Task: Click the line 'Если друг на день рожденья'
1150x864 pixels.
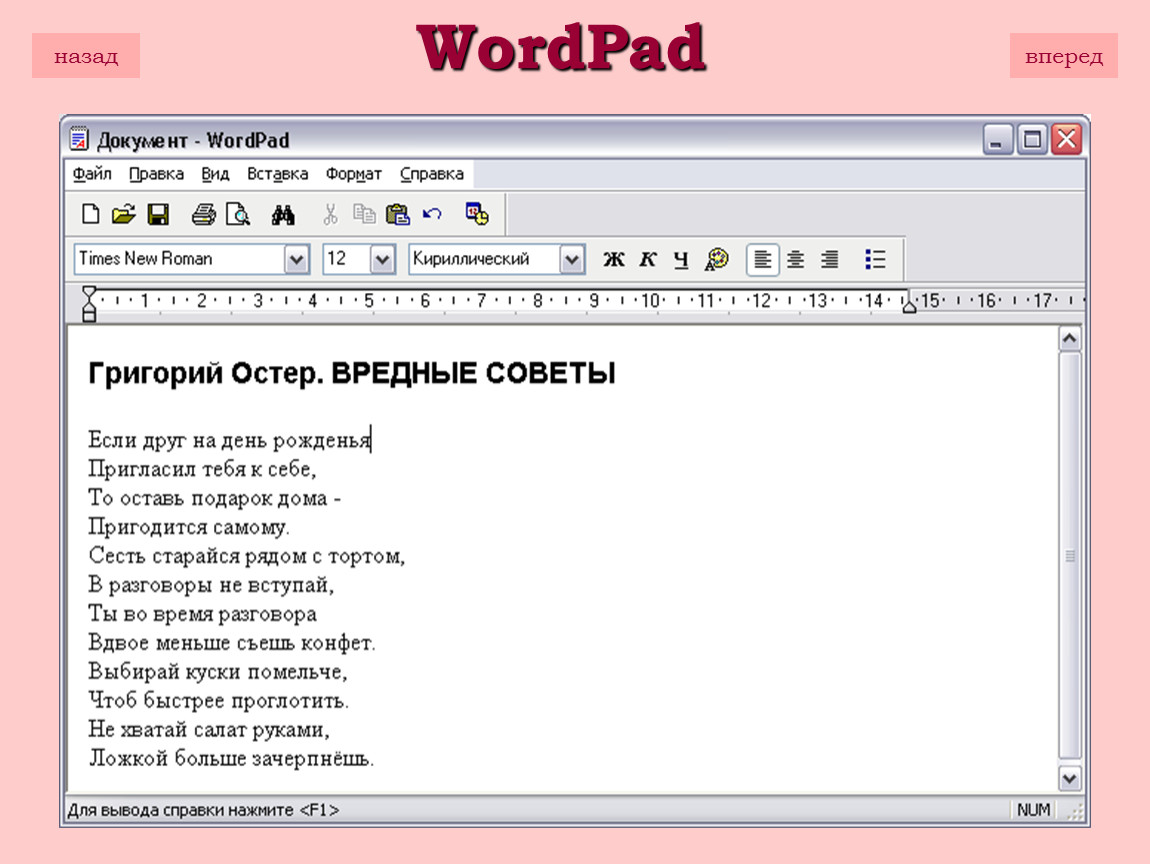Action: [230, 440]
